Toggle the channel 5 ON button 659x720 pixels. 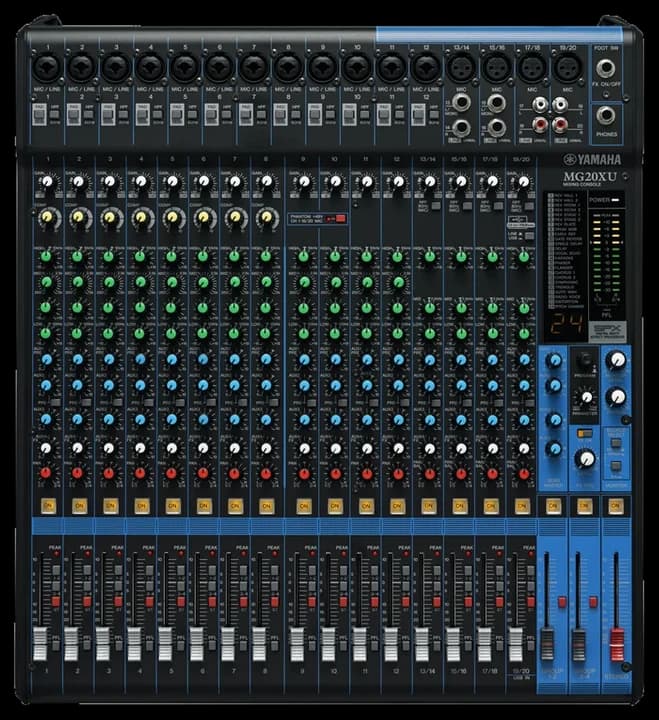tap(173, 506)
